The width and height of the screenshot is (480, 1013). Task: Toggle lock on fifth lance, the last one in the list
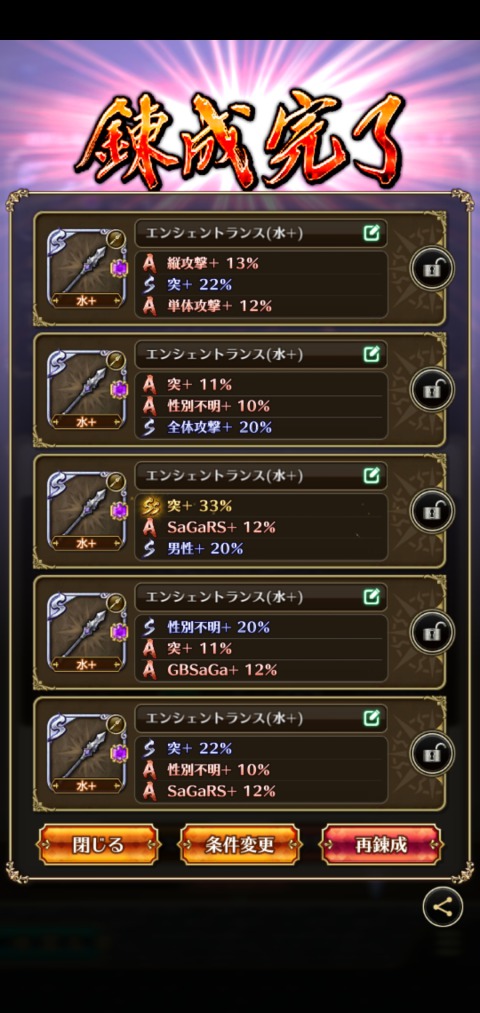coord(432,753)
